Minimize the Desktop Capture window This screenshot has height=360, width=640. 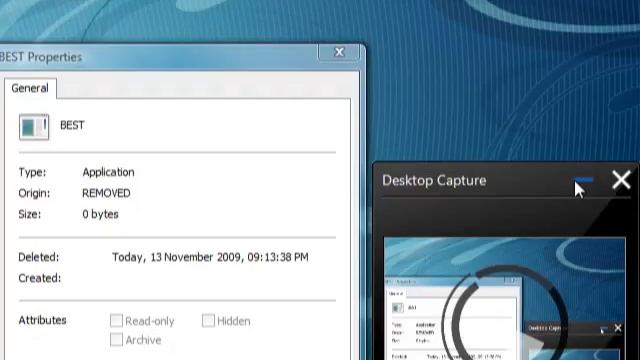[584, 180]
